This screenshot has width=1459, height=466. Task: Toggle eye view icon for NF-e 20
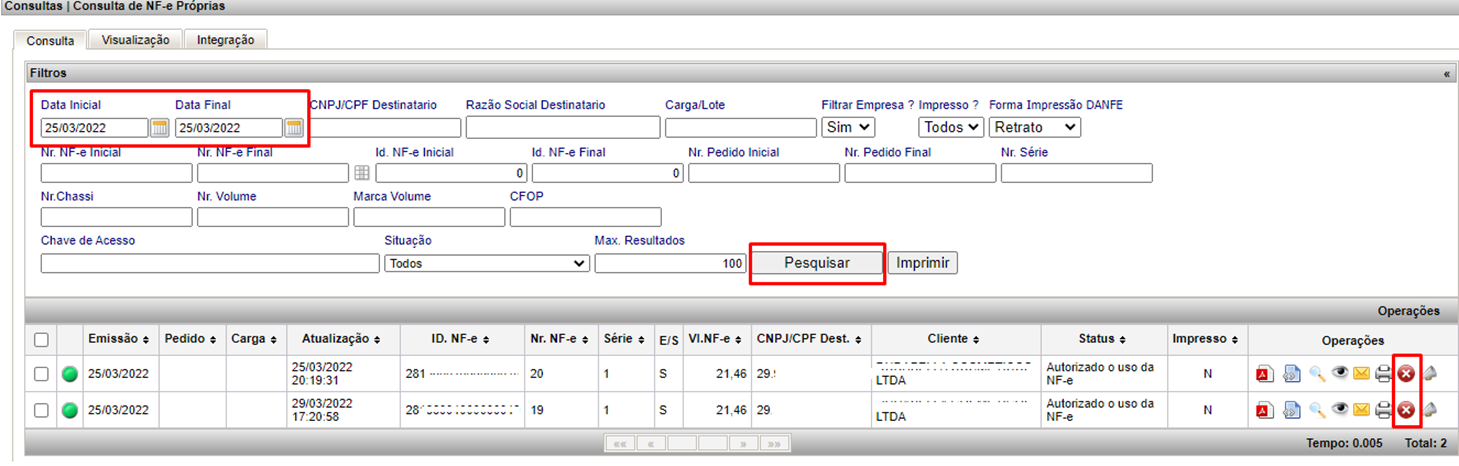click(1340, 374)
